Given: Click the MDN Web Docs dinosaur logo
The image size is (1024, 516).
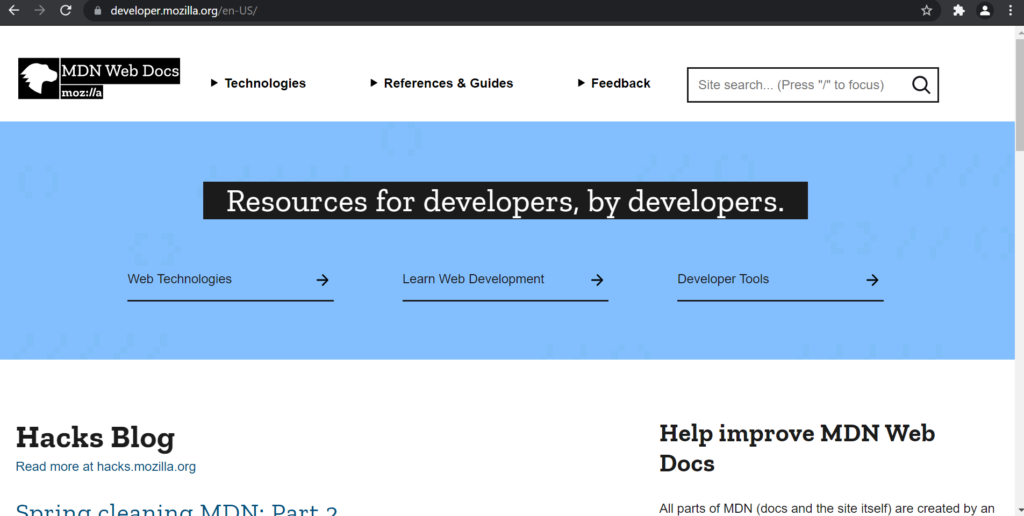Looking at the screenshot, I should [39, 79].
